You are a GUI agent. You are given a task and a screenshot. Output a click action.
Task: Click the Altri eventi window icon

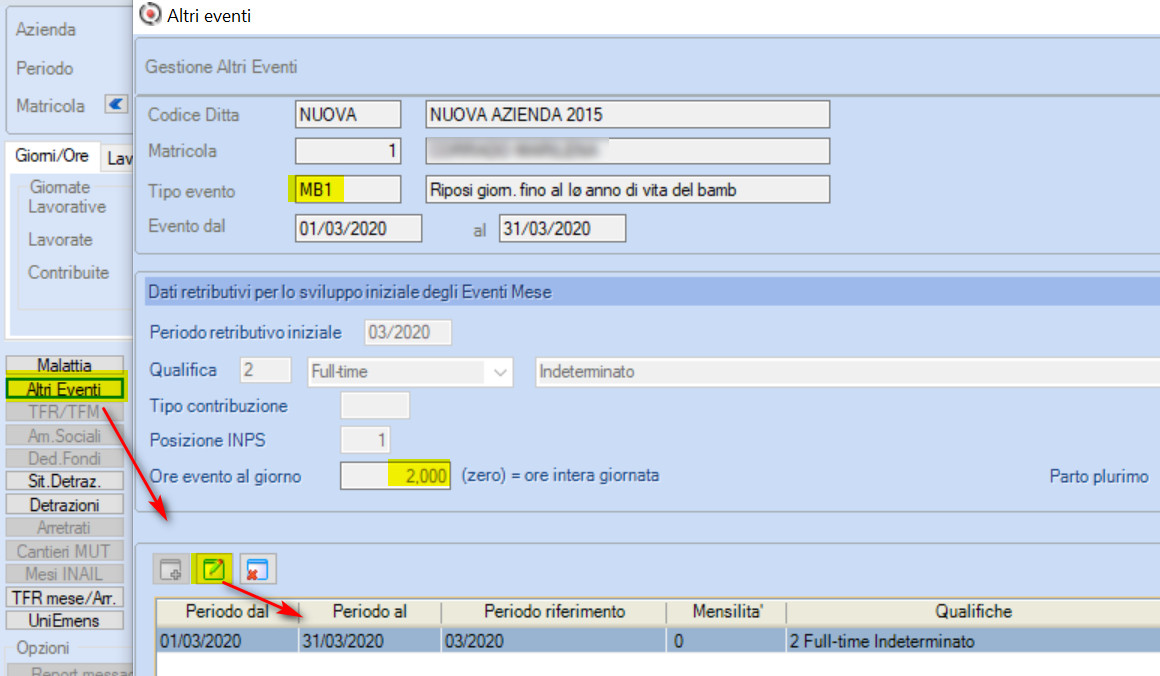pyautogui.click(x=150, y=14)
